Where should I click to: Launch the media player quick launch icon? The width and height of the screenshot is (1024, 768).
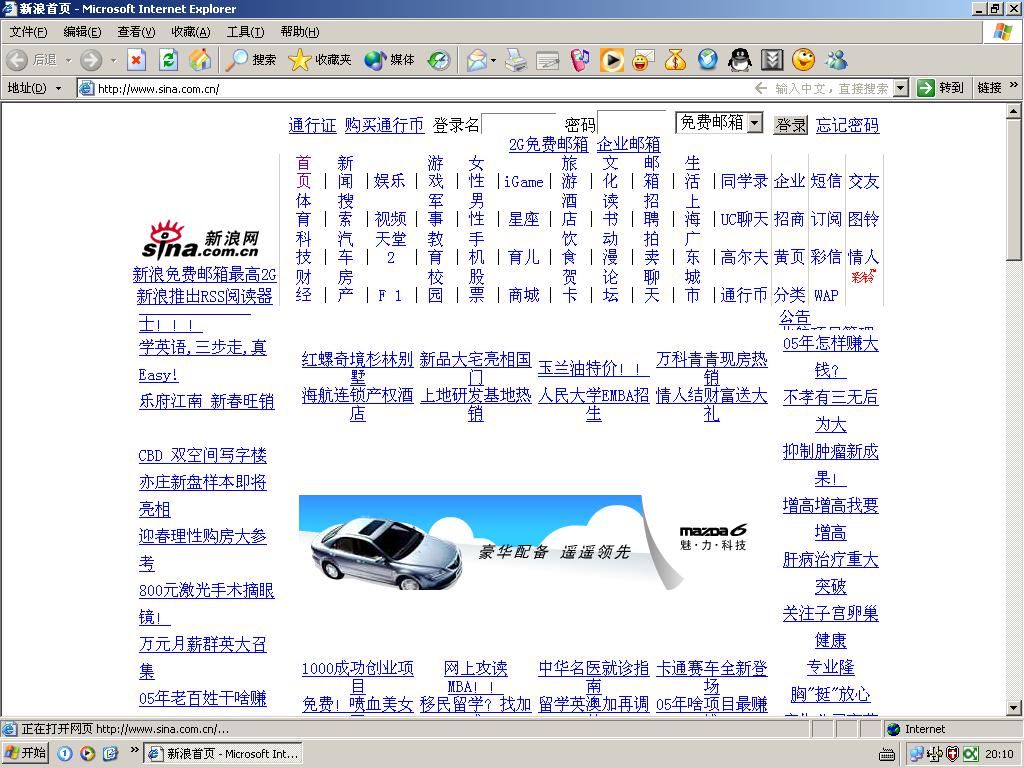point(87,754)
